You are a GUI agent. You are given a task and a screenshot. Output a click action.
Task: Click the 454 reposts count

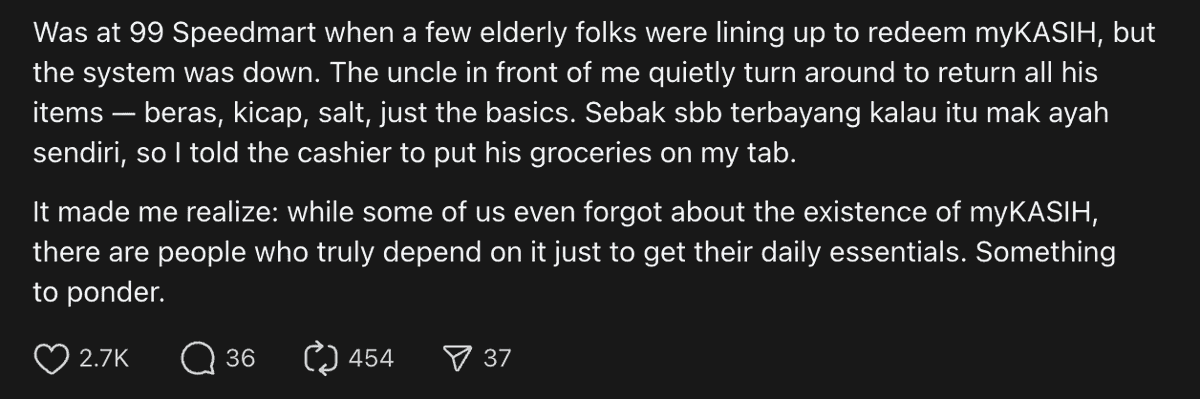pyautogui.click(x=370, y=358)
